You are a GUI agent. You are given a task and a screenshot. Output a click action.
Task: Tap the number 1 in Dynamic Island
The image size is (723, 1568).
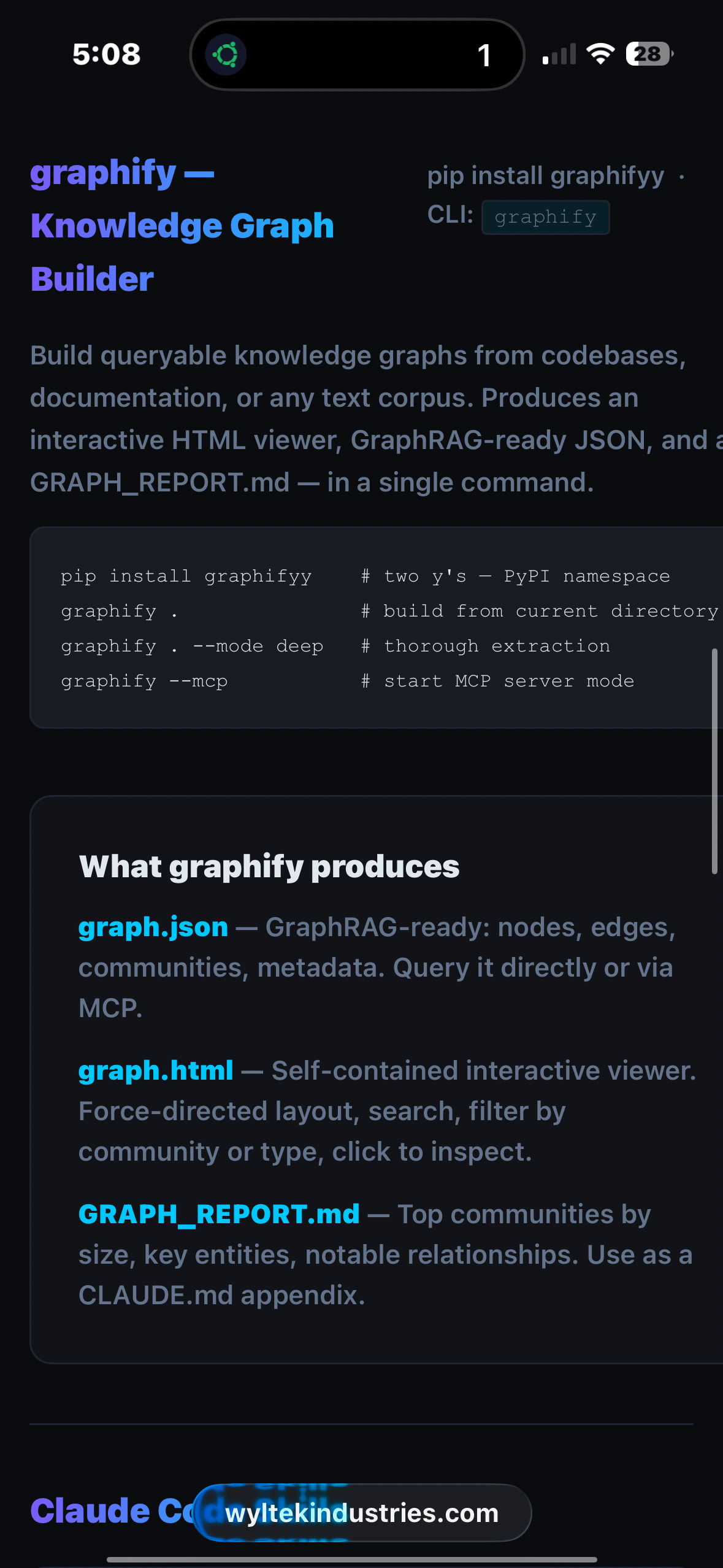[x=484, y=56]
